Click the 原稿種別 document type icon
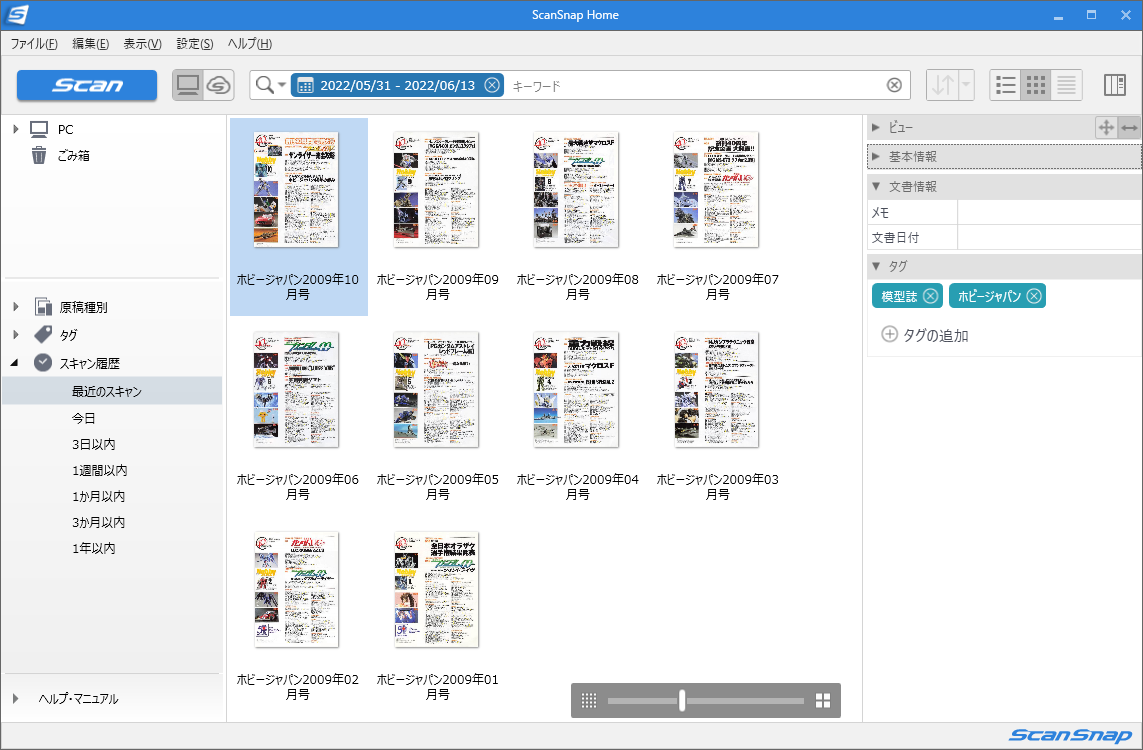The height and width of the screenshot is (750, 1143). click(x=43, y=307)
